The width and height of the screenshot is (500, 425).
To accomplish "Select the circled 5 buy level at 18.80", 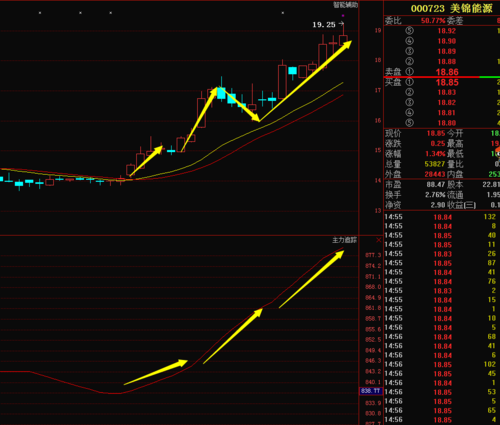I will tap(442, 123).
